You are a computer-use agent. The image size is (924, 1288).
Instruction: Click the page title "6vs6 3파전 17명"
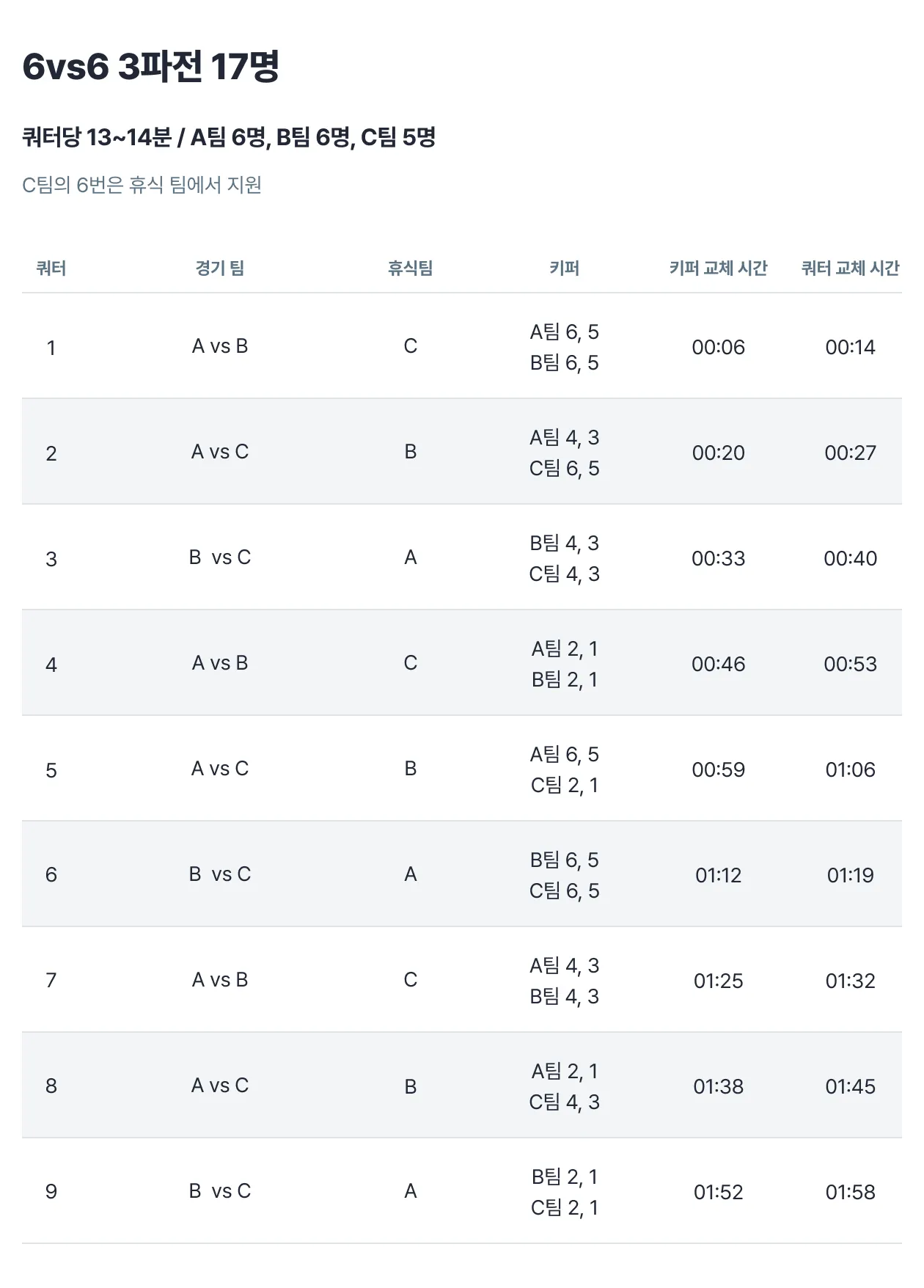coord(150,67)
